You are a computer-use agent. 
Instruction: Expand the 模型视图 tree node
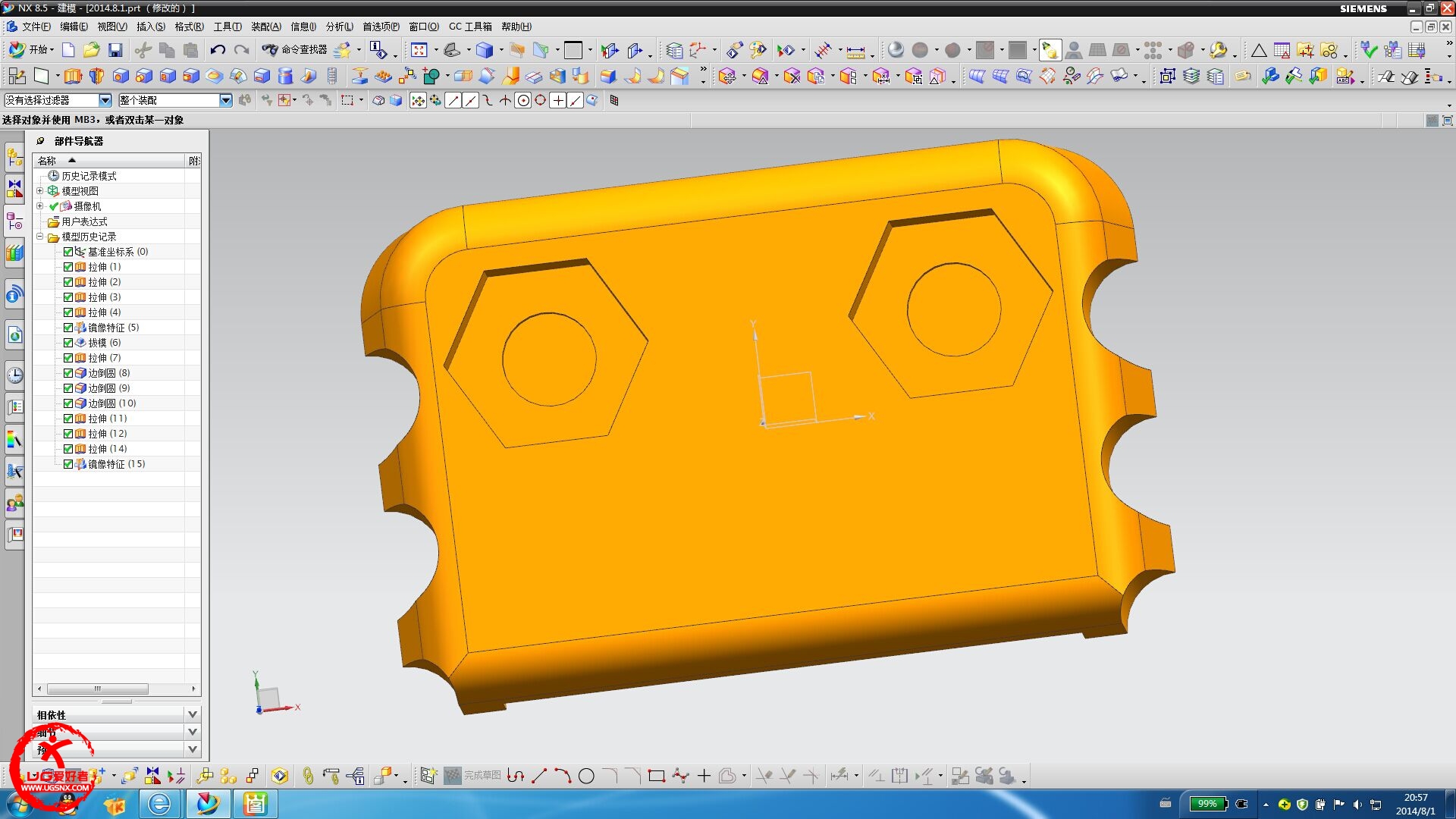[40, 191]
